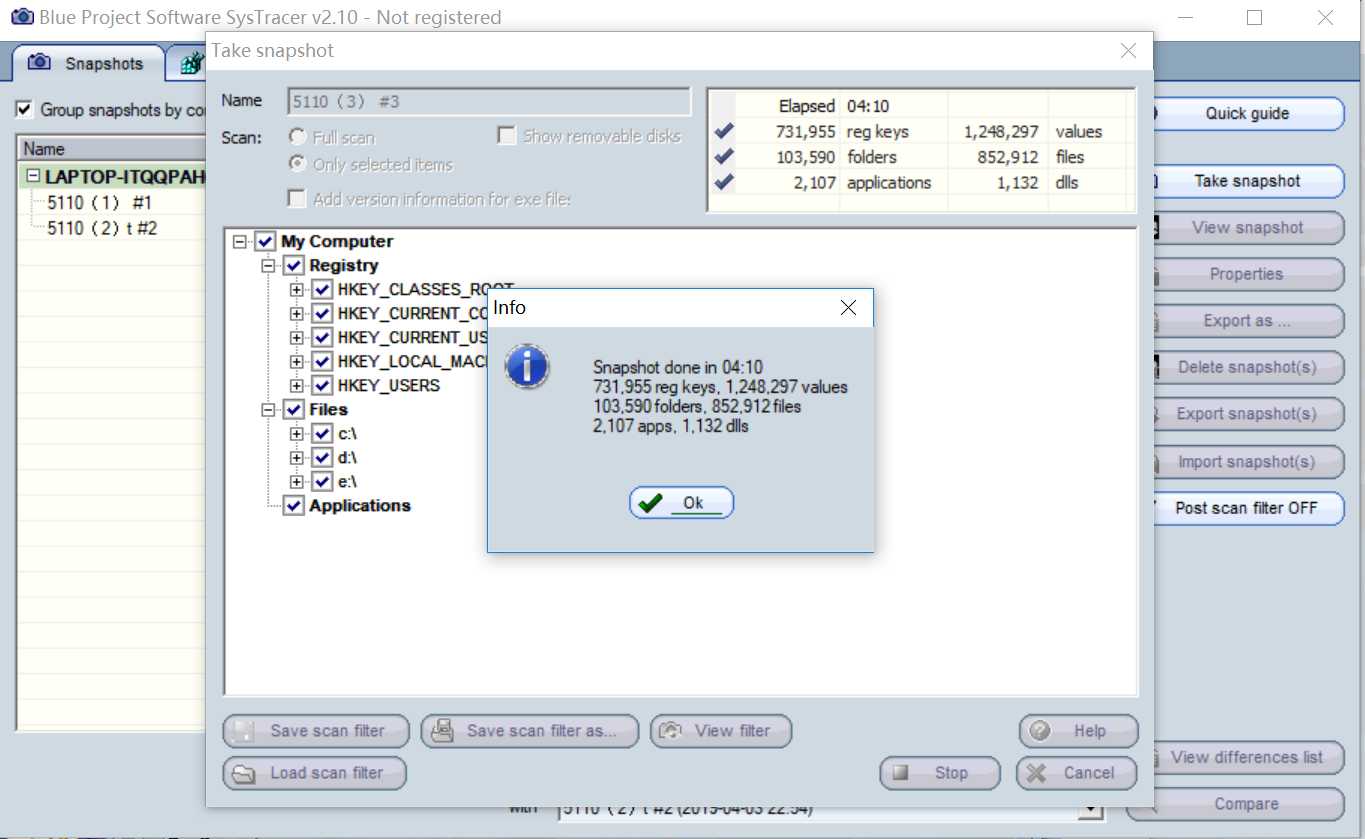Open Help in Take snapshot dialog
Screen dimensions: 1365x839
(1078, 731)
